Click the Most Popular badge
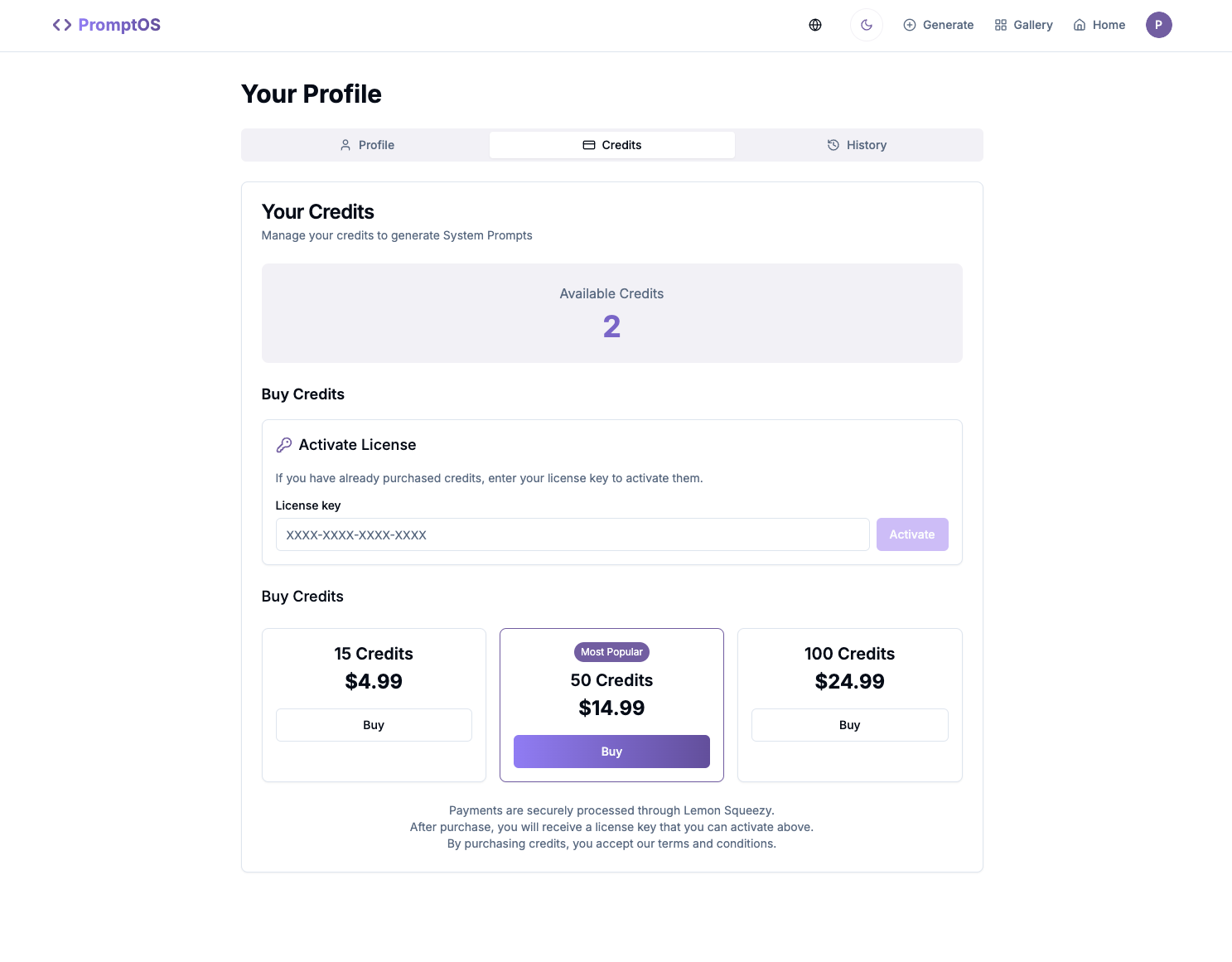 click(x=611, y=652)
